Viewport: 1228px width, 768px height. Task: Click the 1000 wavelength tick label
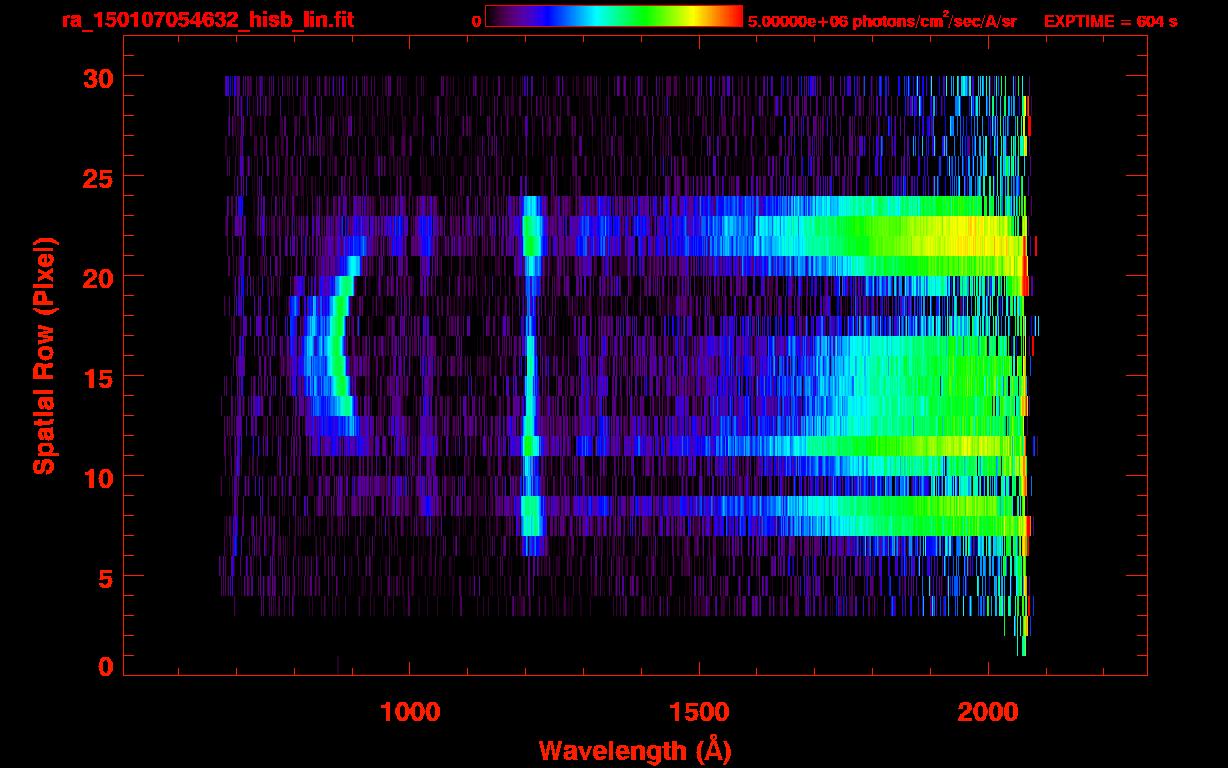(410, 712)
